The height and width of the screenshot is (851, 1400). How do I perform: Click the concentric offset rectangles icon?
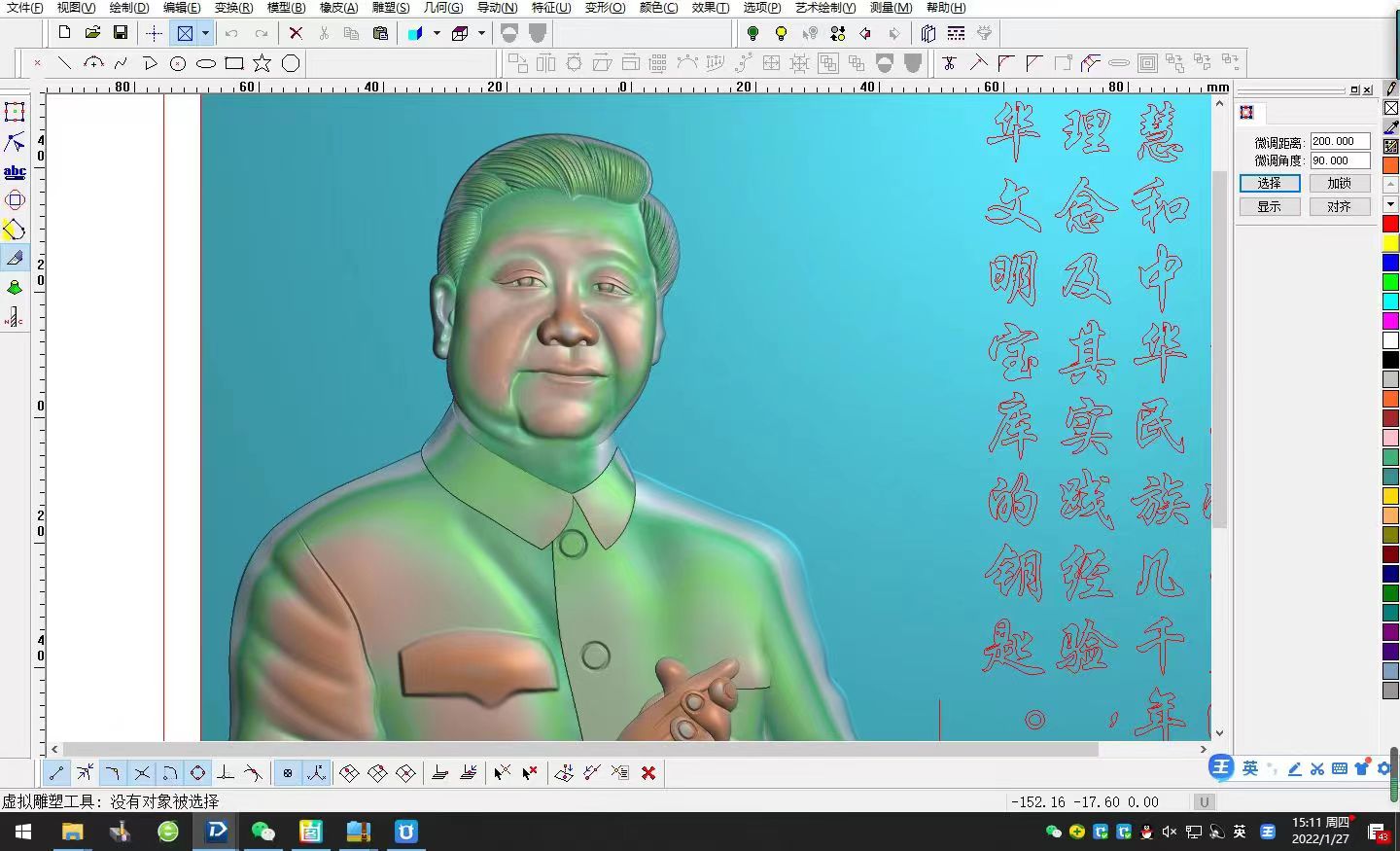pos(1147,63)
